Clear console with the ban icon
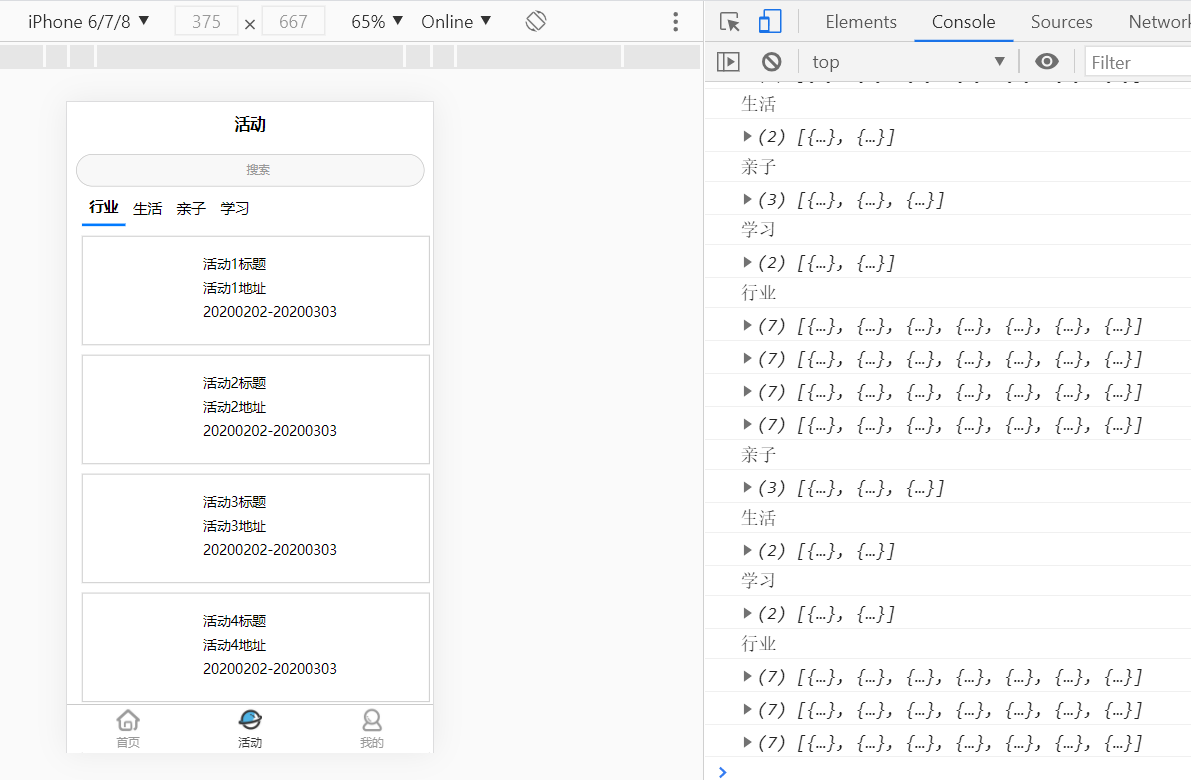Viewport: 1191px width, 780px height. 771,62
